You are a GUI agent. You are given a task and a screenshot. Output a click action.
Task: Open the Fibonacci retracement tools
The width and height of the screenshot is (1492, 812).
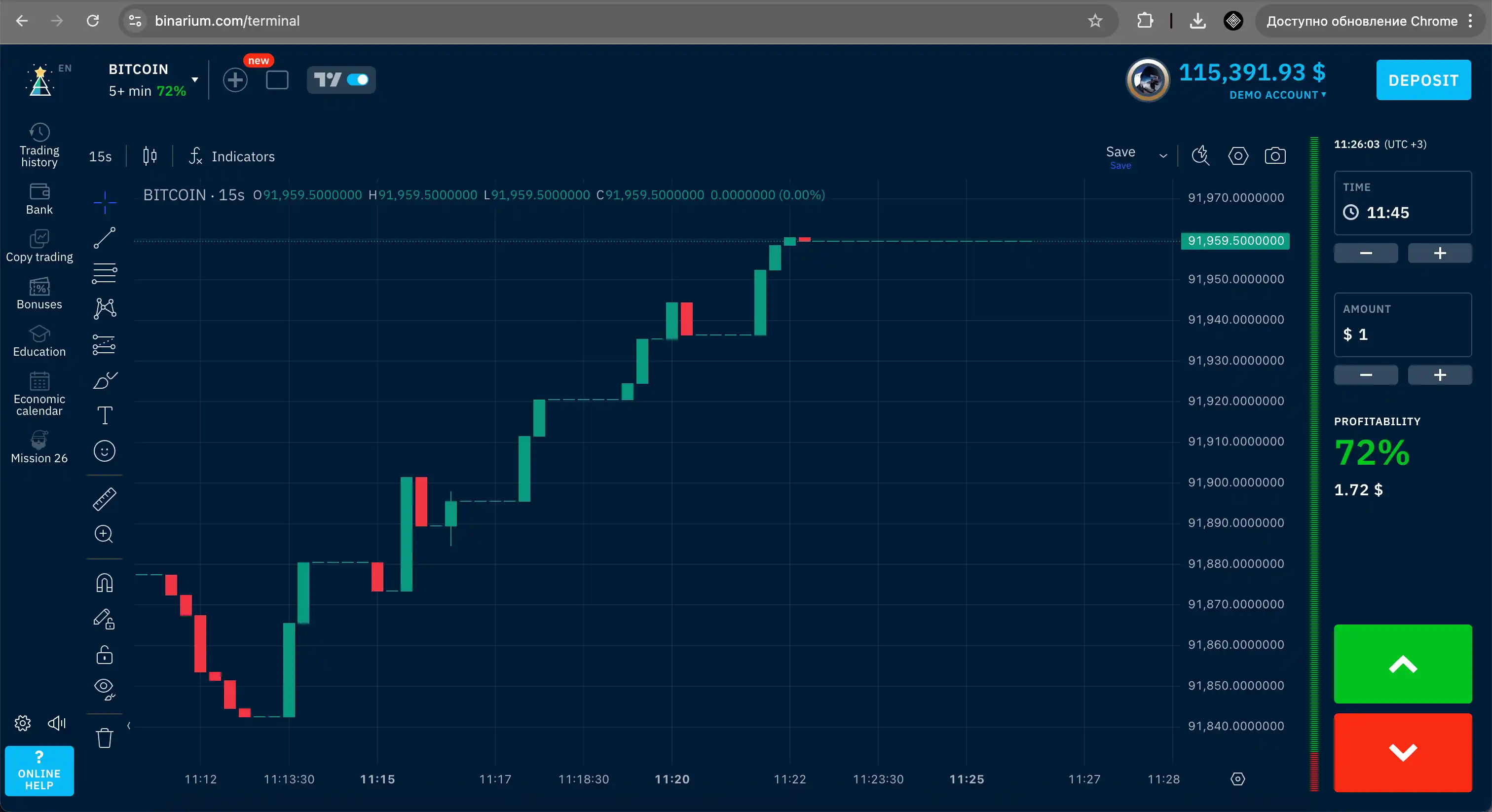[105, 273]
